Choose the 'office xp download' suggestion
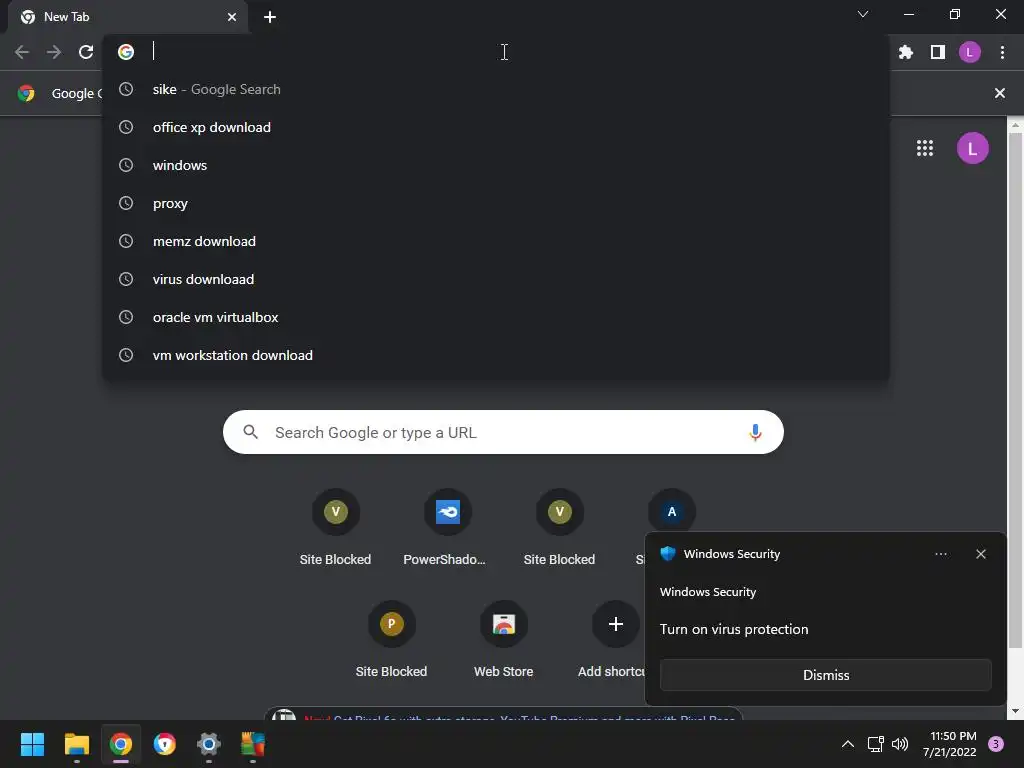This screenshot has height=768, width=1024. pos(496,127)
